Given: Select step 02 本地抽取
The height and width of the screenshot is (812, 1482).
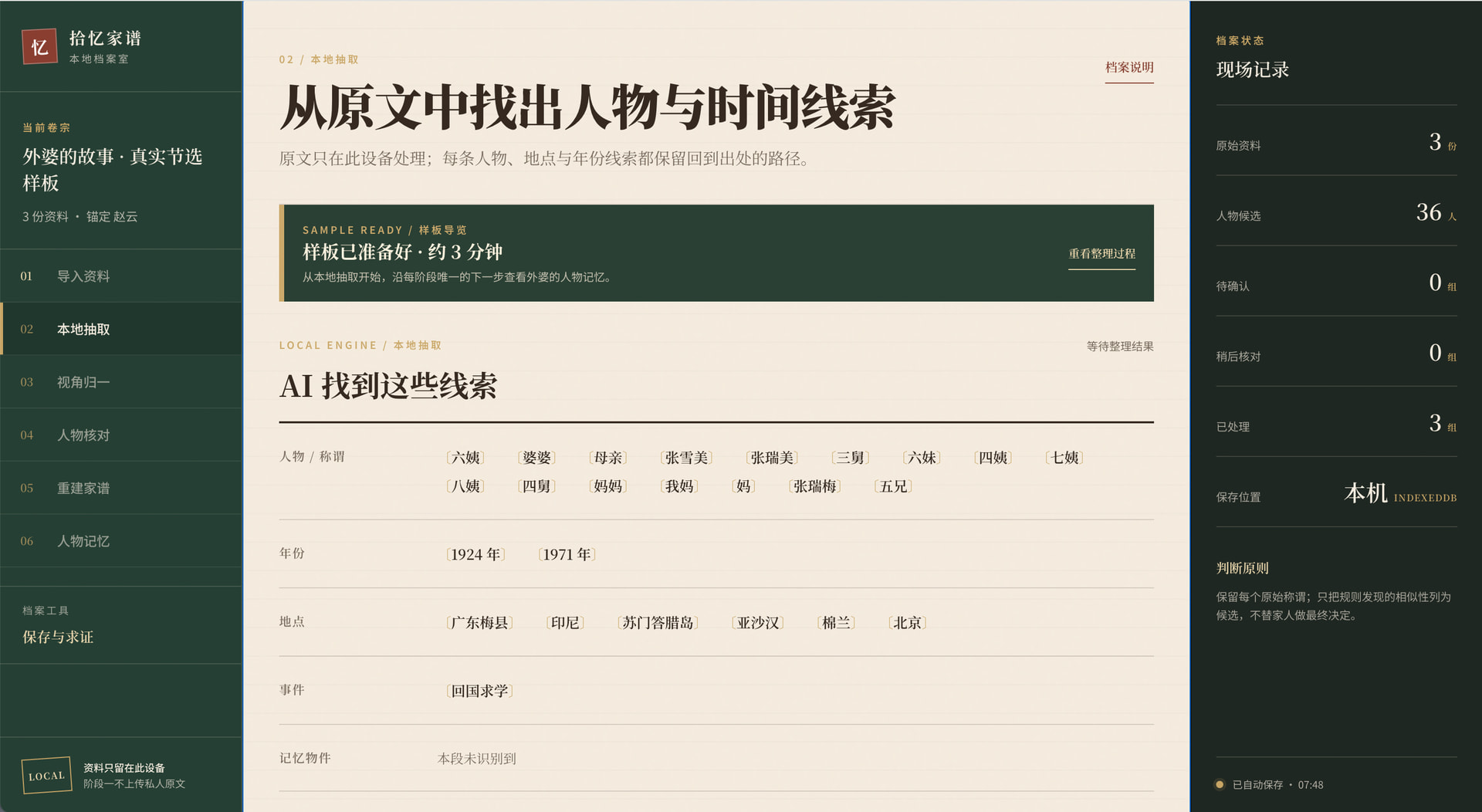Looking at the screenshot, I should tap(121, 329).
